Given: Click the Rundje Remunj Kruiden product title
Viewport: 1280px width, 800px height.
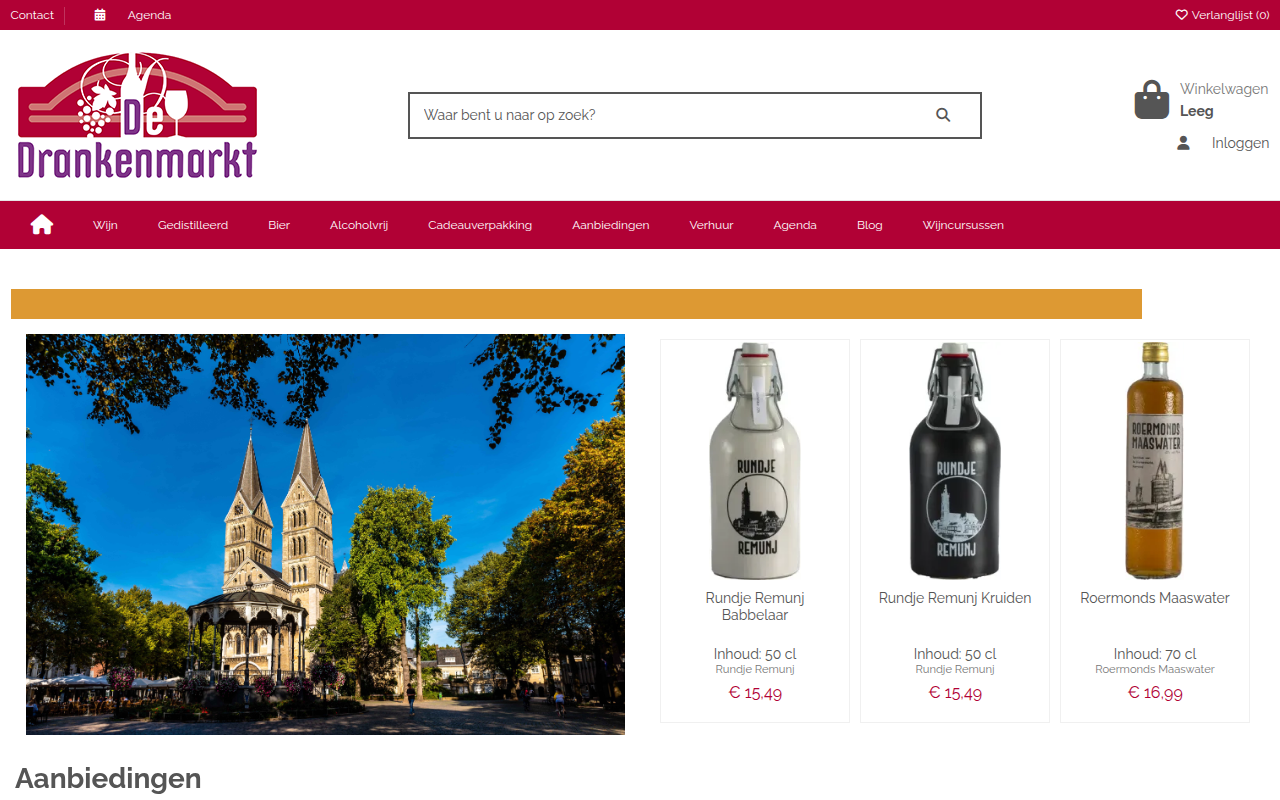Looking at the screenshot, I should [955, 598].
